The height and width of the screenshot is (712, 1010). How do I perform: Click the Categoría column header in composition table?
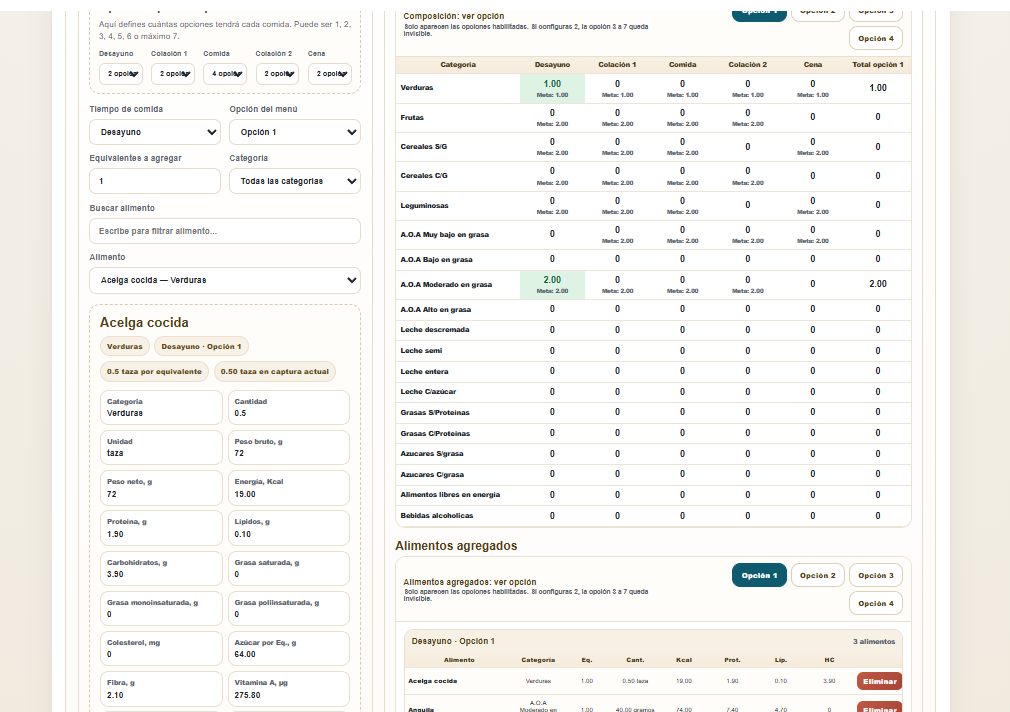[x=458, y=64]
